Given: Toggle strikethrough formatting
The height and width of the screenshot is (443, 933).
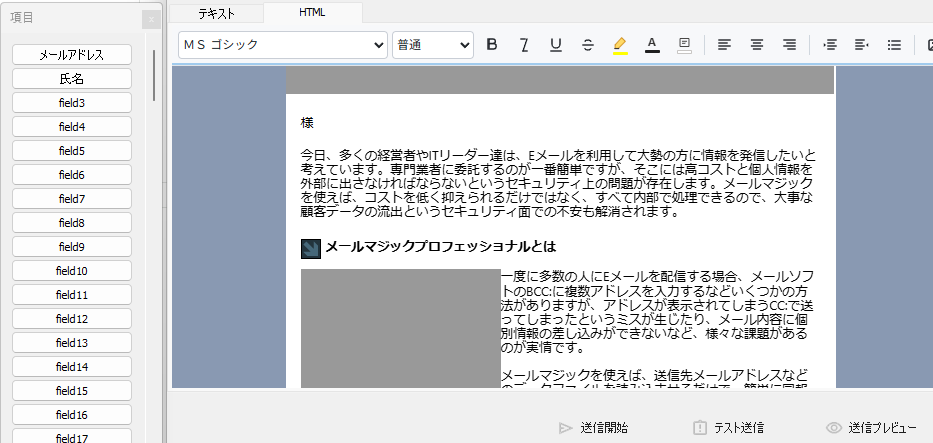Looking at the screenshot, I should point(588,45).
